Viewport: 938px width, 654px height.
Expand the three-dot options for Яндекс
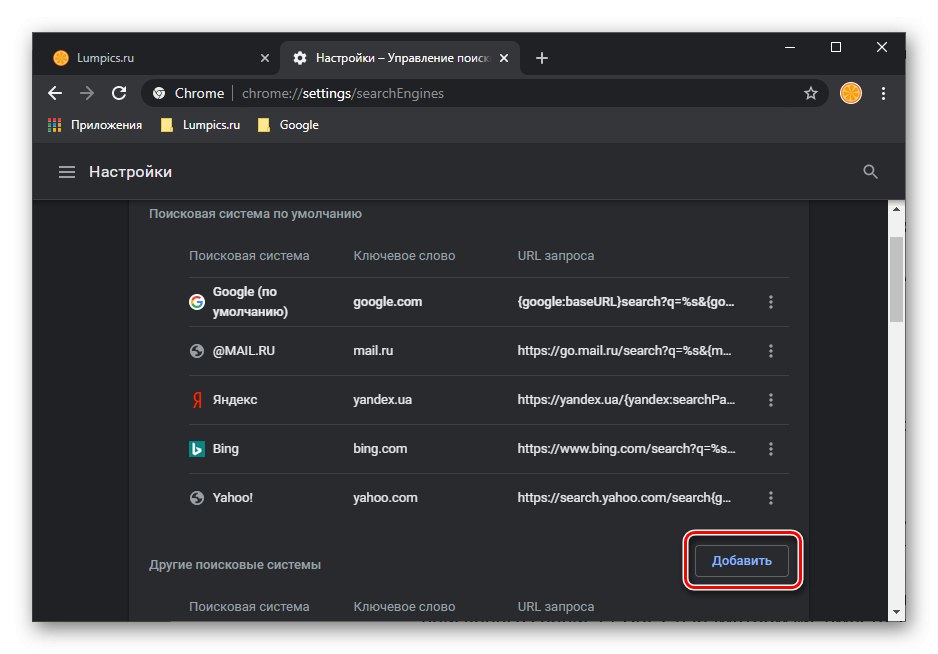pos(770,400)
